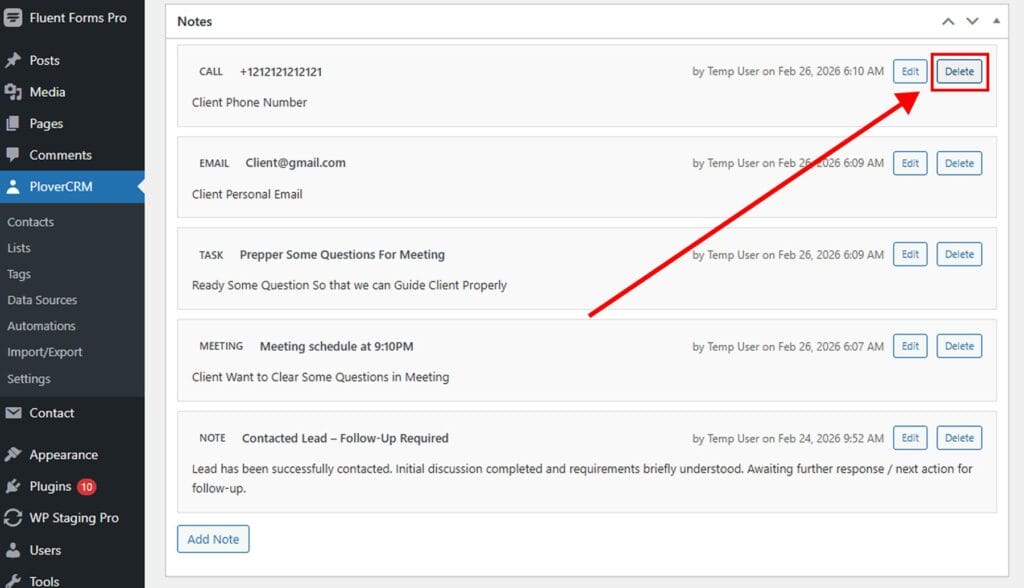This screenshot has width=1024, height=588.
Task: Click the Contact envelope icon
Action: click(x=13, y=413)
